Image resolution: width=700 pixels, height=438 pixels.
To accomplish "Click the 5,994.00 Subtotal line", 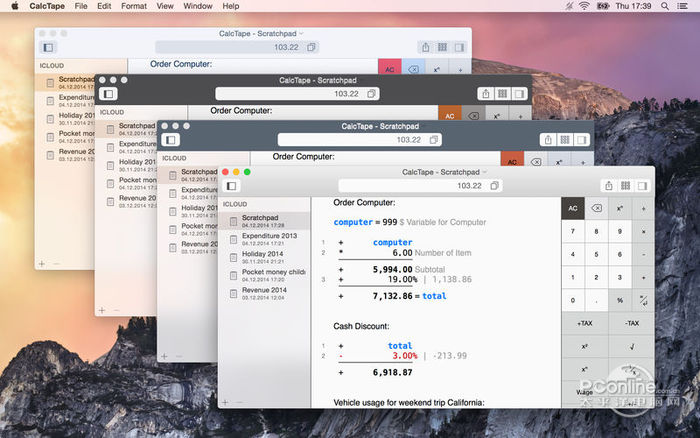I will pos(391,269).
